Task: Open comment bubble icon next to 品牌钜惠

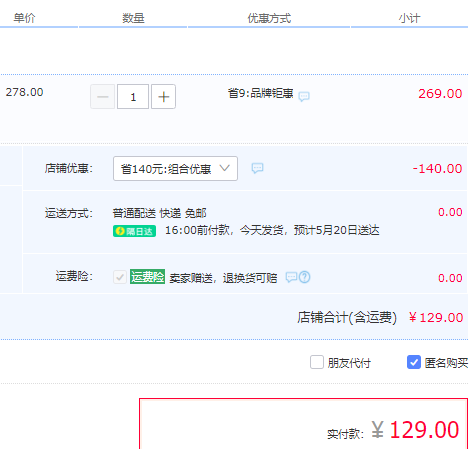Action: 304,97
